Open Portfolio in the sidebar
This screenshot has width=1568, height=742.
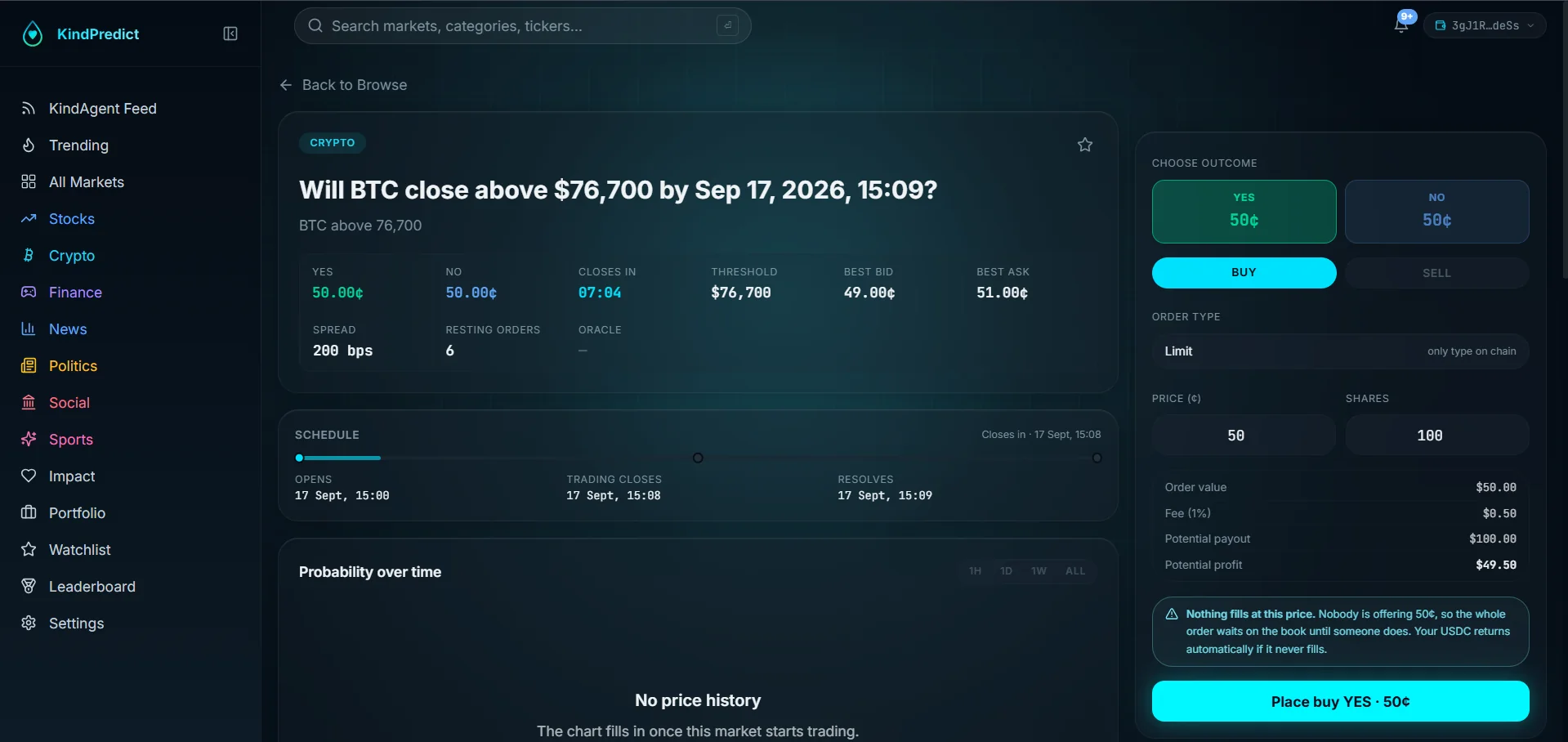click(x=77, y=513)
